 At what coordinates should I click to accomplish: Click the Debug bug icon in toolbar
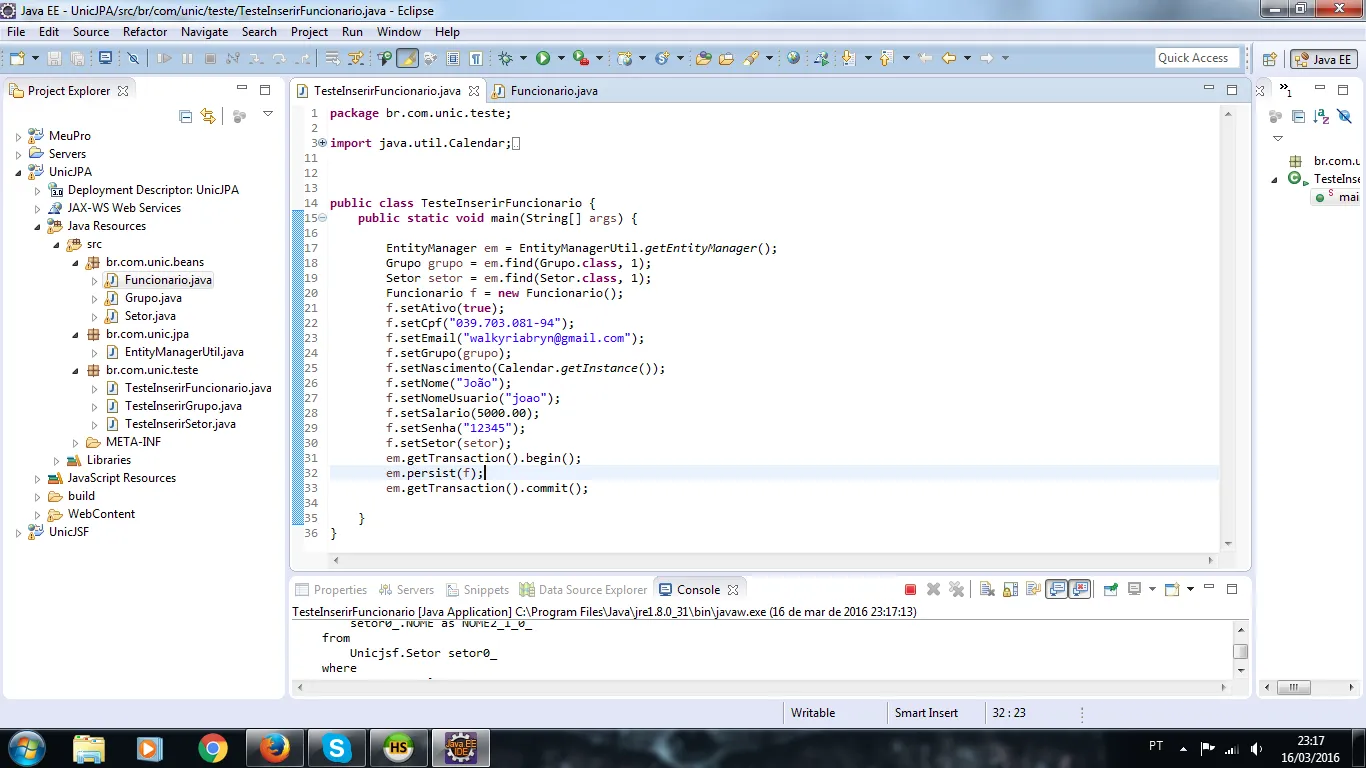[x=506, y=58]
